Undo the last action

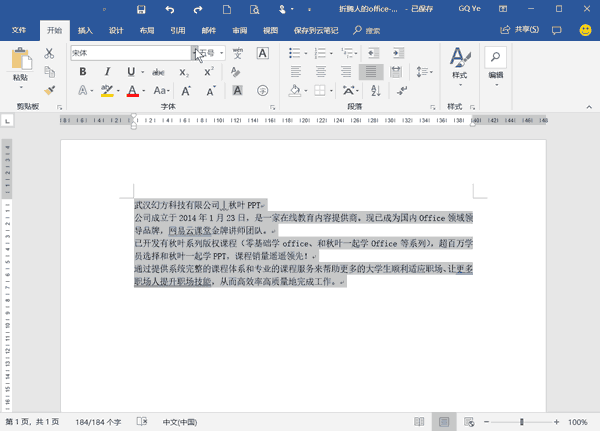pos(170,9)
